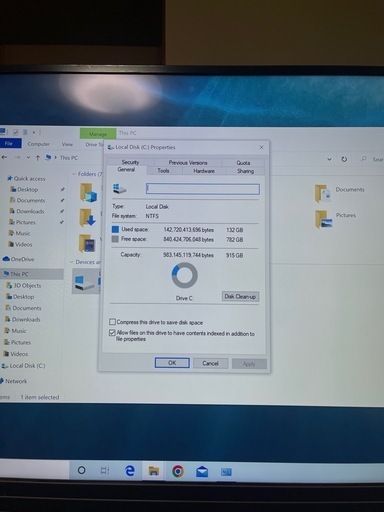This screenshot has width=384, height=512.
Task: Open the Security tab
Action: click(130, 162)
